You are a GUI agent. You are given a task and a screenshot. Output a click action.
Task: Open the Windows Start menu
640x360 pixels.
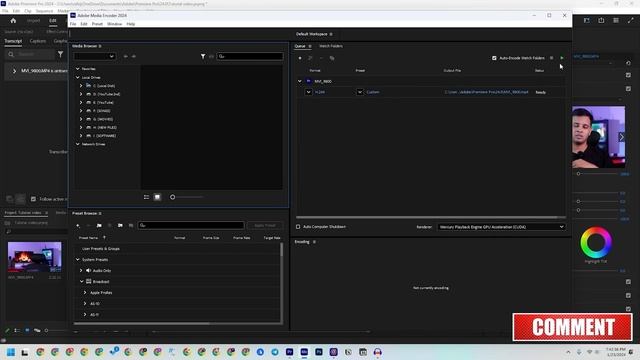[x=11, y=352]
